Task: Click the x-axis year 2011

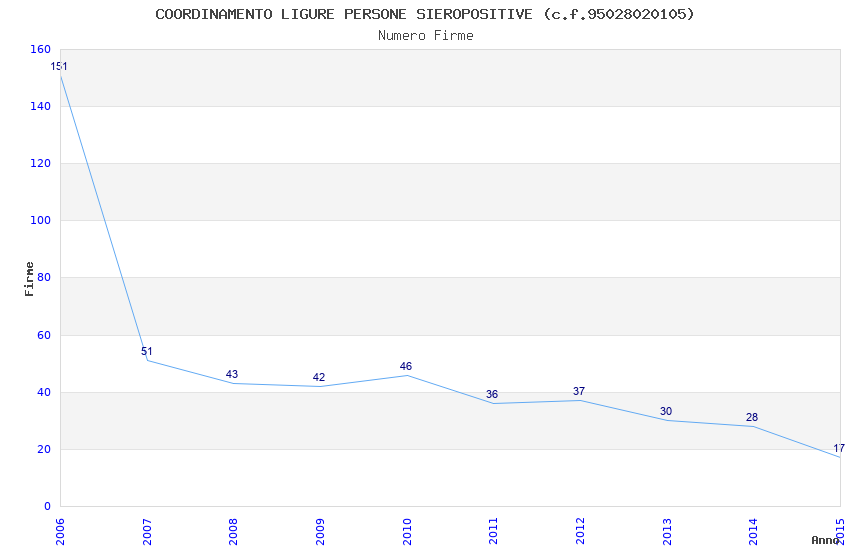Action: [x=493, y=532]
